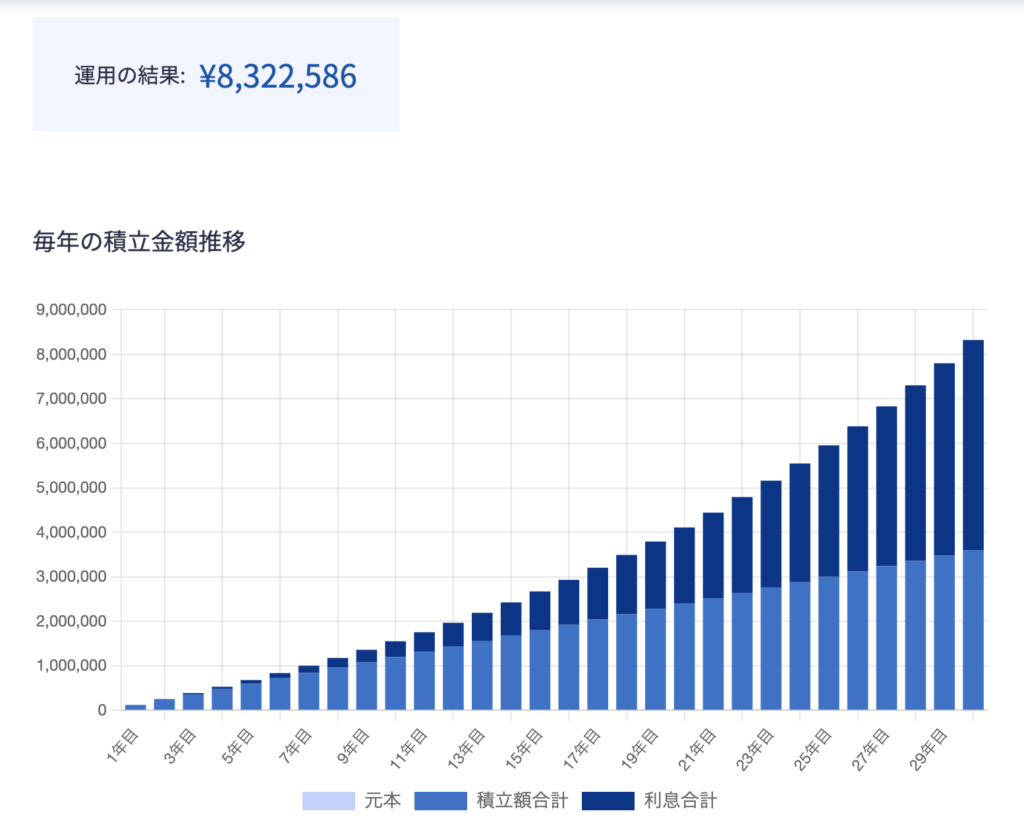Click the 5,000,000 y-axis label

[70, 488]
